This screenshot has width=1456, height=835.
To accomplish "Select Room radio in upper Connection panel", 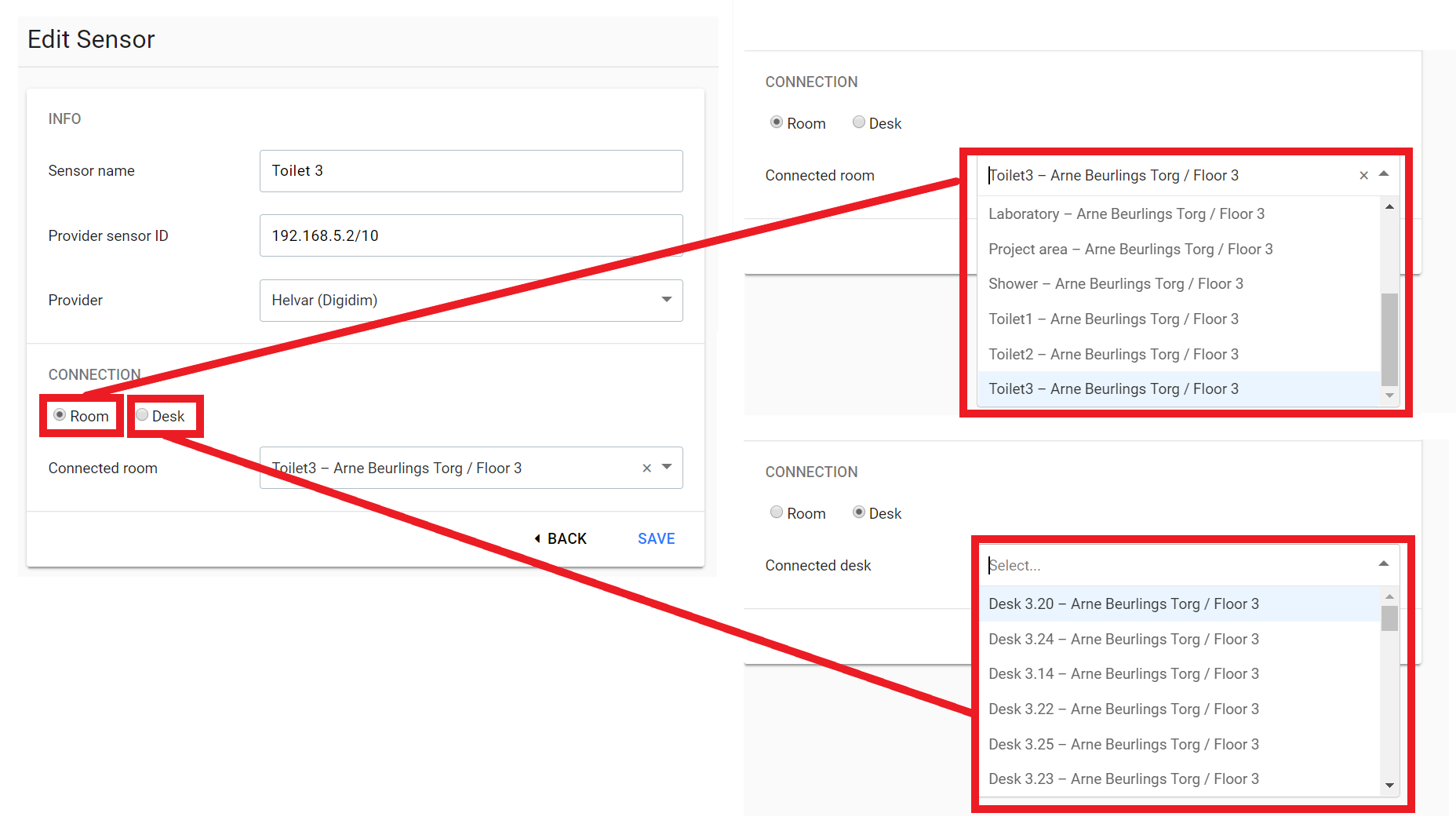I will (777, 122).
